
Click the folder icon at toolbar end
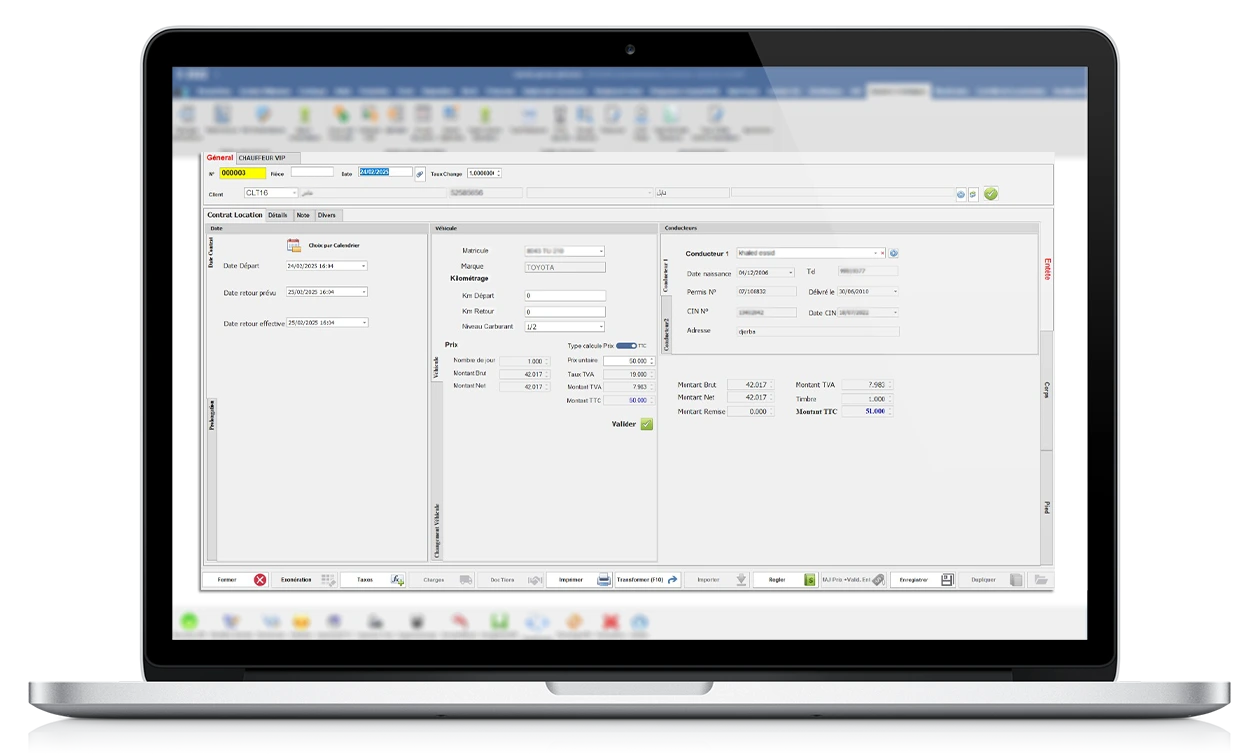1040,579
